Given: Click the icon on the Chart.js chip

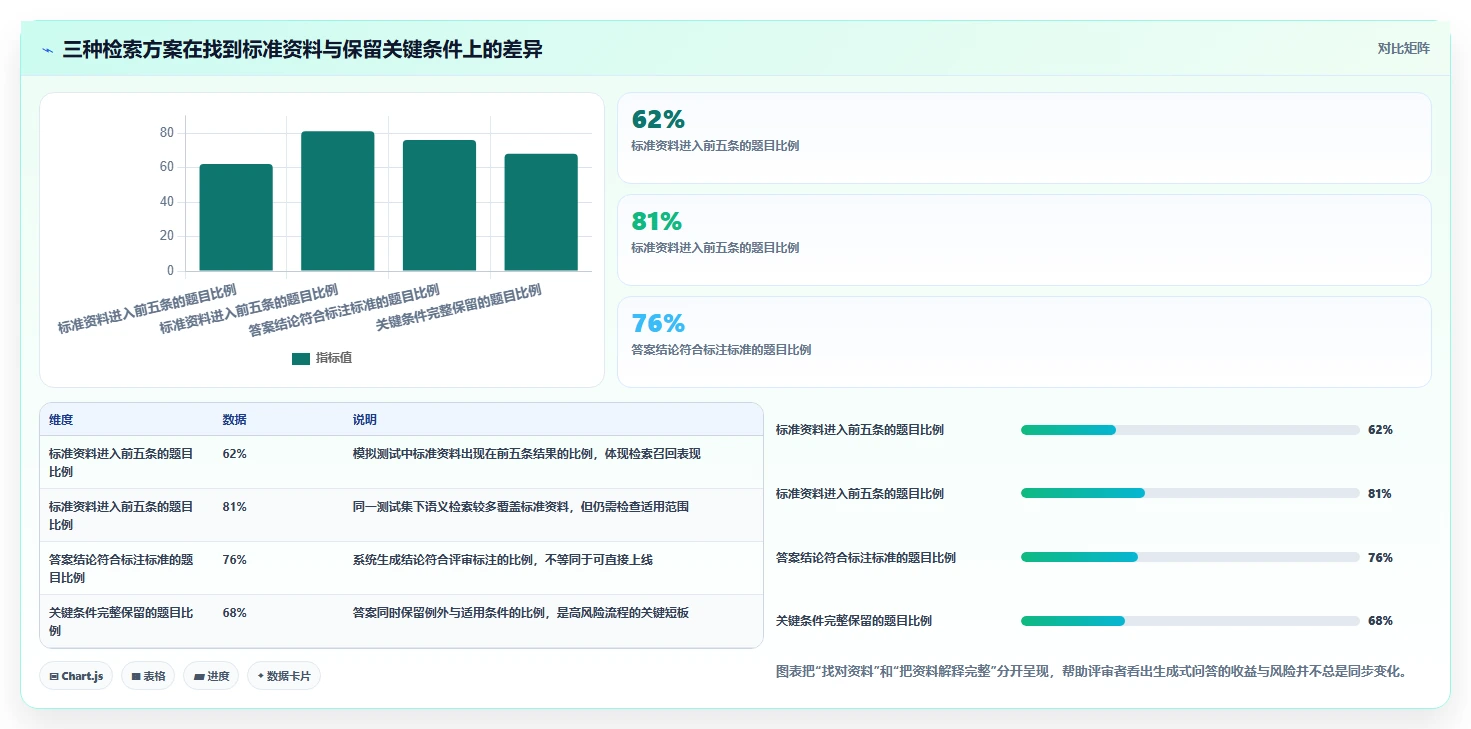Looking at the screenshot, I should point(53,677).
